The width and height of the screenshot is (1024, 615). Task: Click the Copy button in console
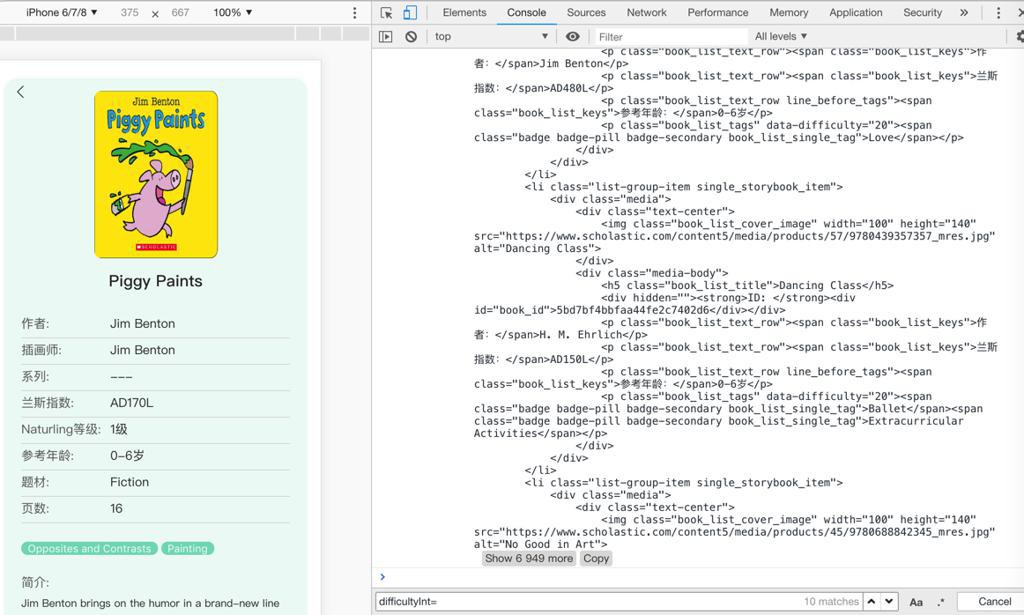tap(596, 558)
